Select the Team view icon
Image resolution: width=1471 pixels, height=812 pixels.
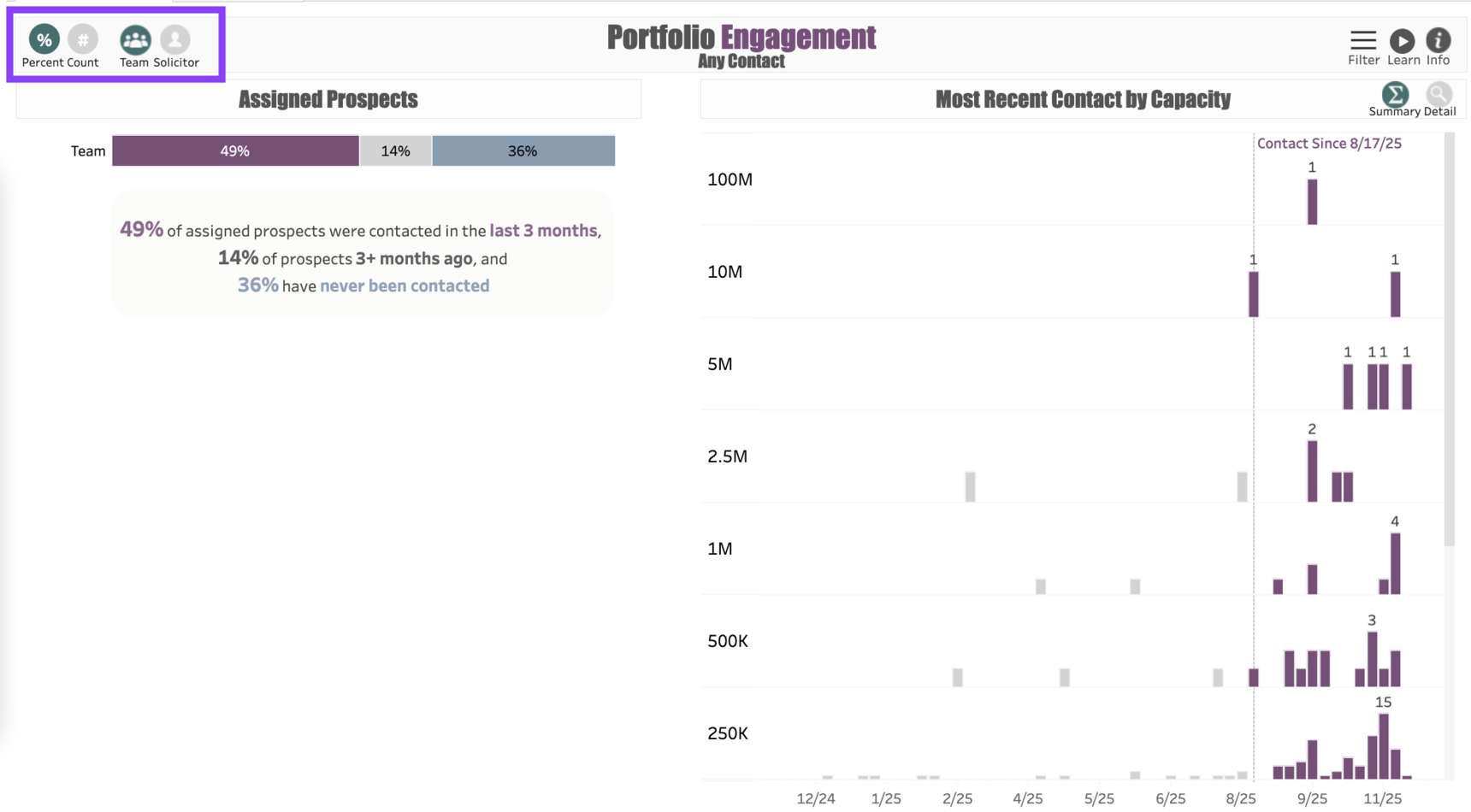click(135, 39)
